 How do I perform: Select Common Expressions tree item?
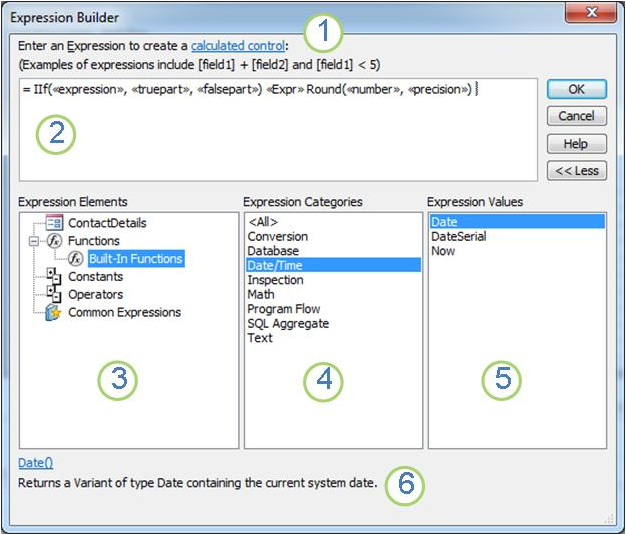(125, 312)
